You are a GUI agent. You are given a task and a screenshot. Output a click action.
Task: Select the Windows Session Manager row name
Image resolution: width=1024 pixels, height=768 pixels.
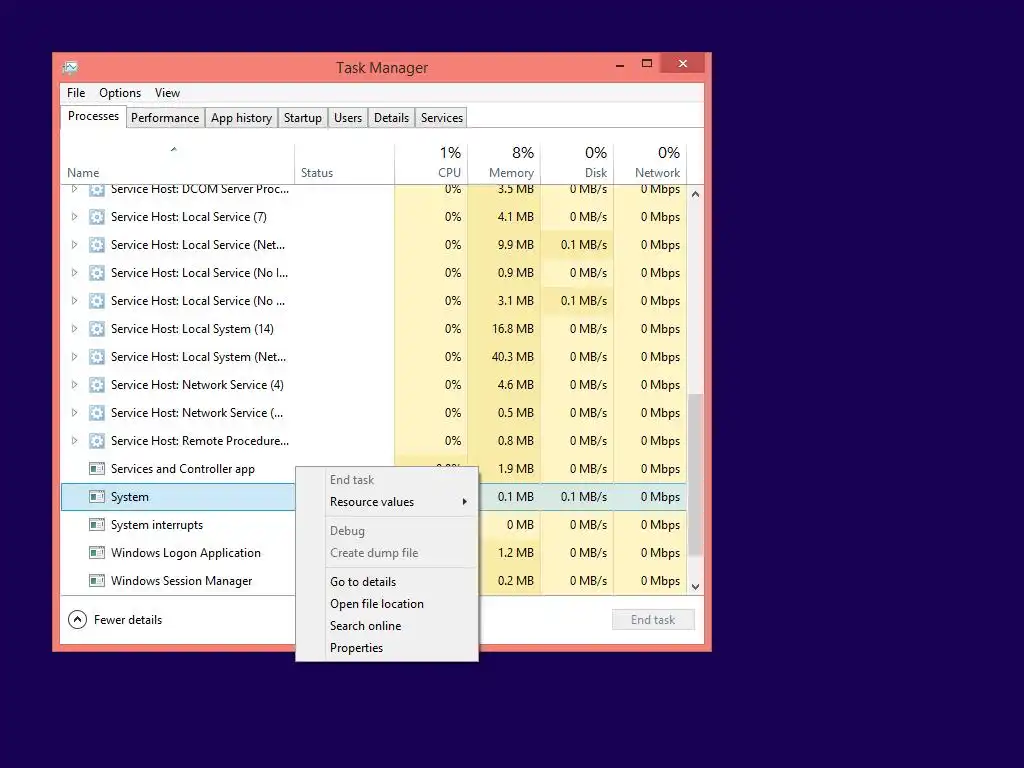(181, 581)
